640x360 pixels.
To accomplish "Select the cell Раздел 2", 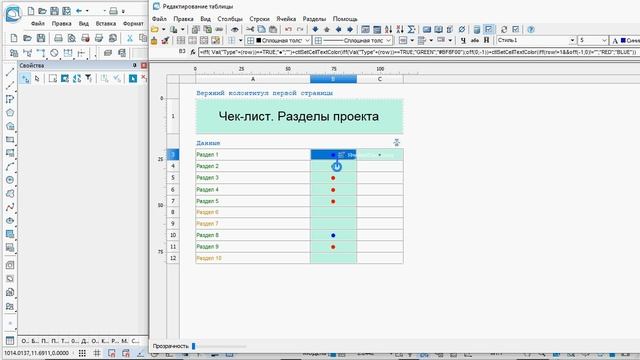I will [x=253, y=166].
